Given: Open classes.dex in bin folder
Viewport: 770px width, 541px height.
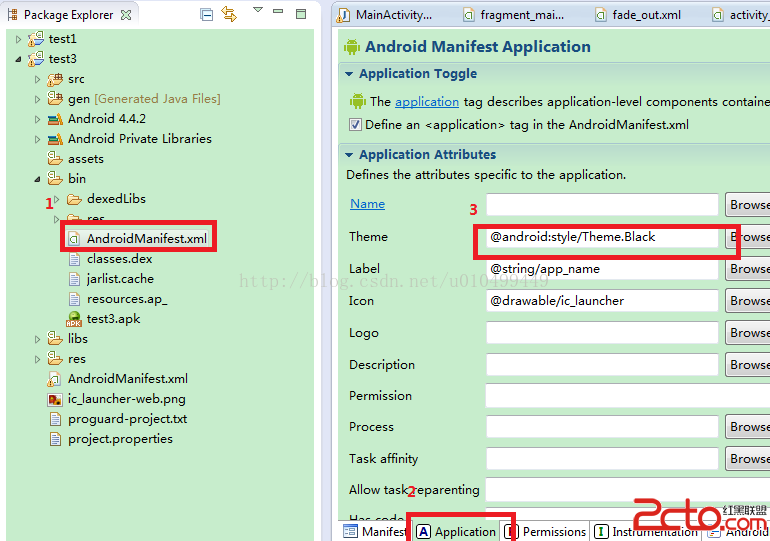Looking at the screenshot, I should coord(119,259).
